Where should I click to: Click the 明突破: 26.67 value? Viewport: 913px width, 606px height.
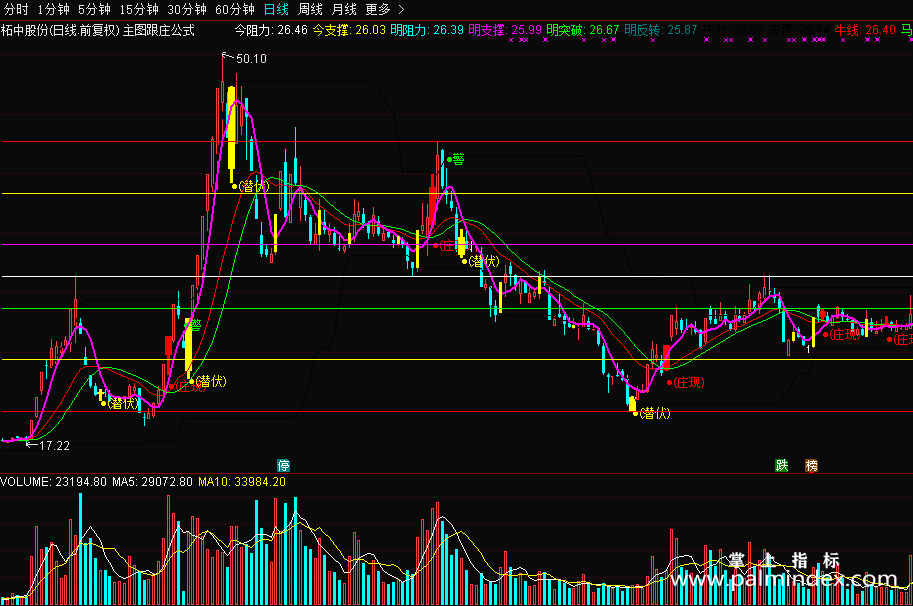583,30
